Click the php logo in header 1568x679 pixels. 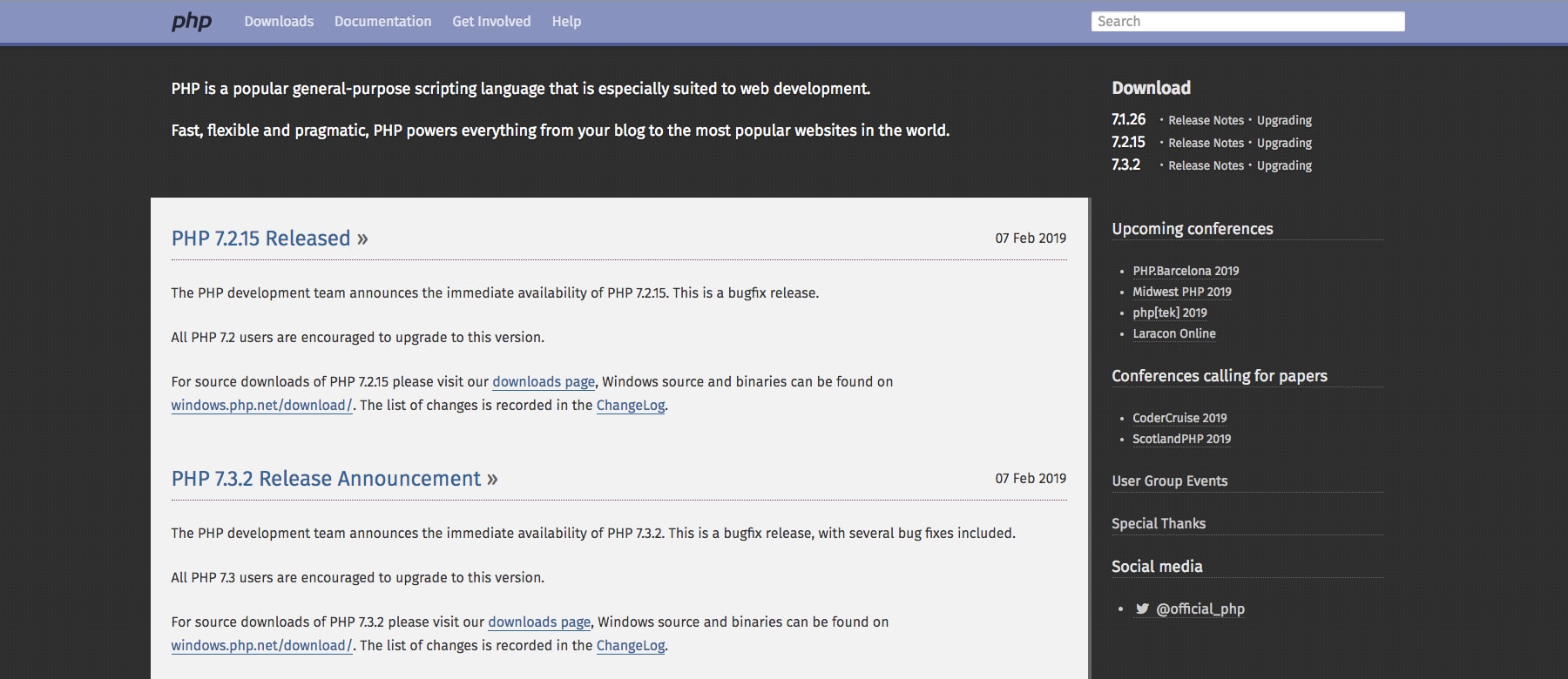pyautogui.click(x=192, y=21)
